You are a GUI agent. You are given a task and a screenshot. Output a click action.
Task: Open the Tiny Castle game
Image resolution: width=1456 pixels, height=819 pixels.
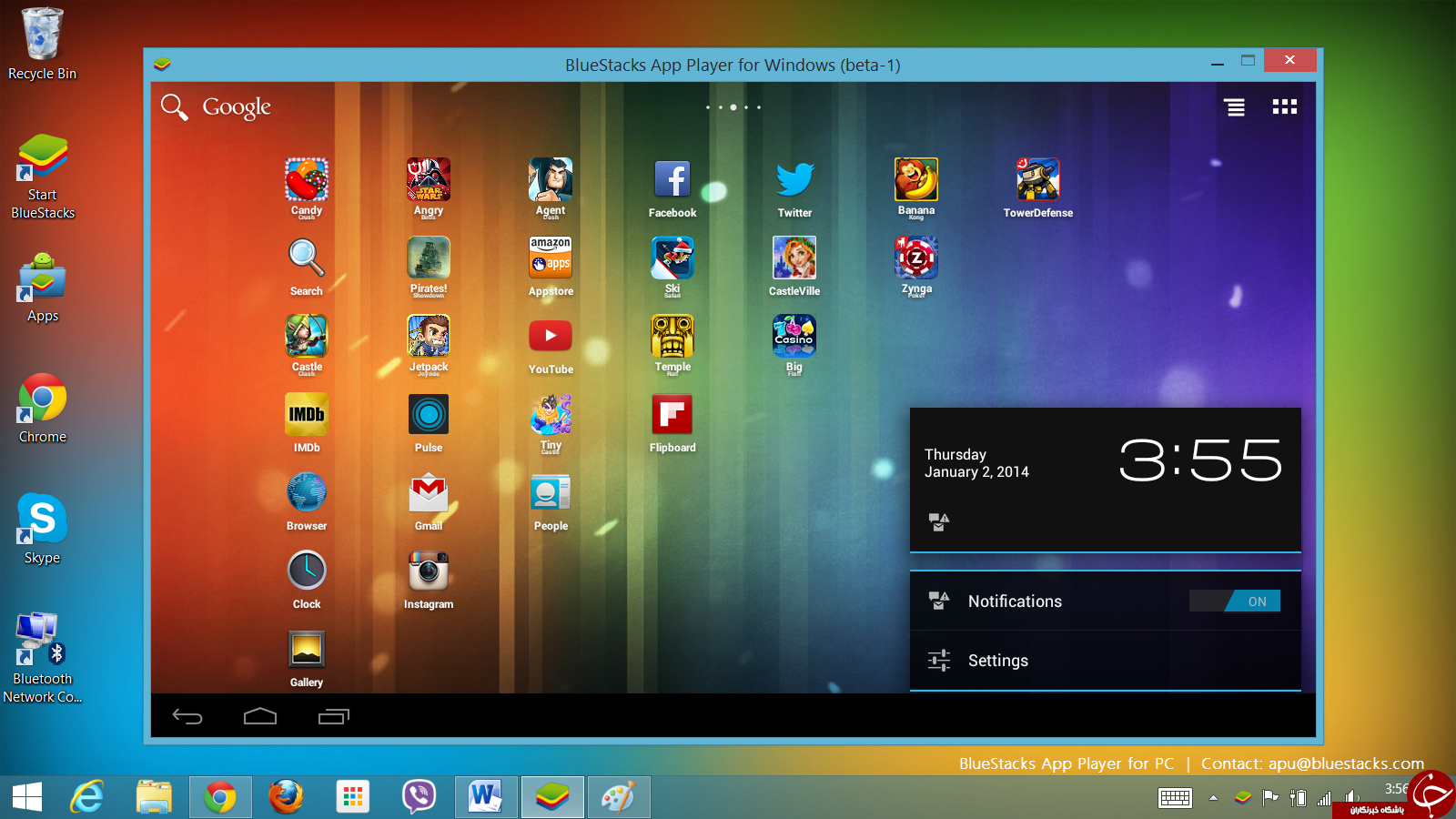[x=551, y=415]
